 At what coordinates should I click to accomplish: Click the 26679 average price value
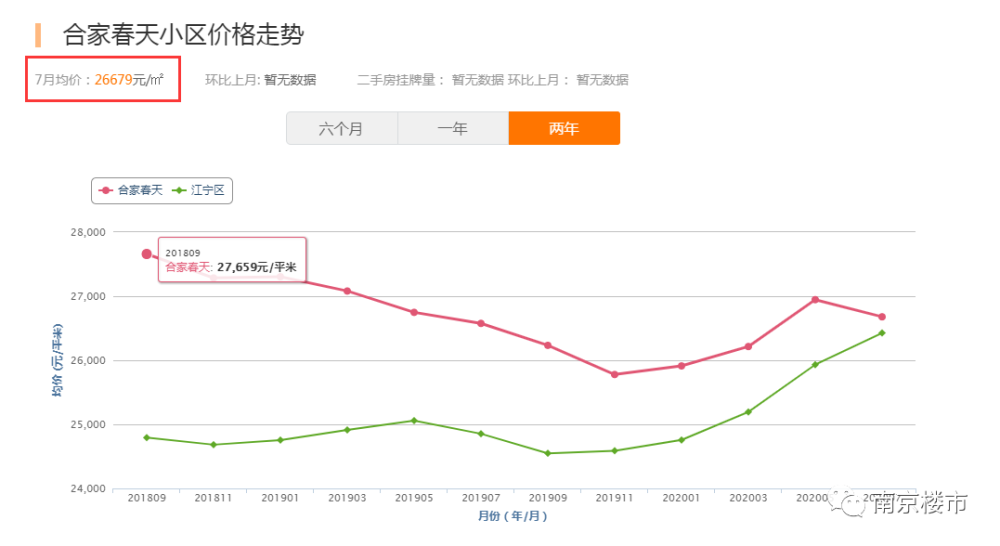pos(113,80)
